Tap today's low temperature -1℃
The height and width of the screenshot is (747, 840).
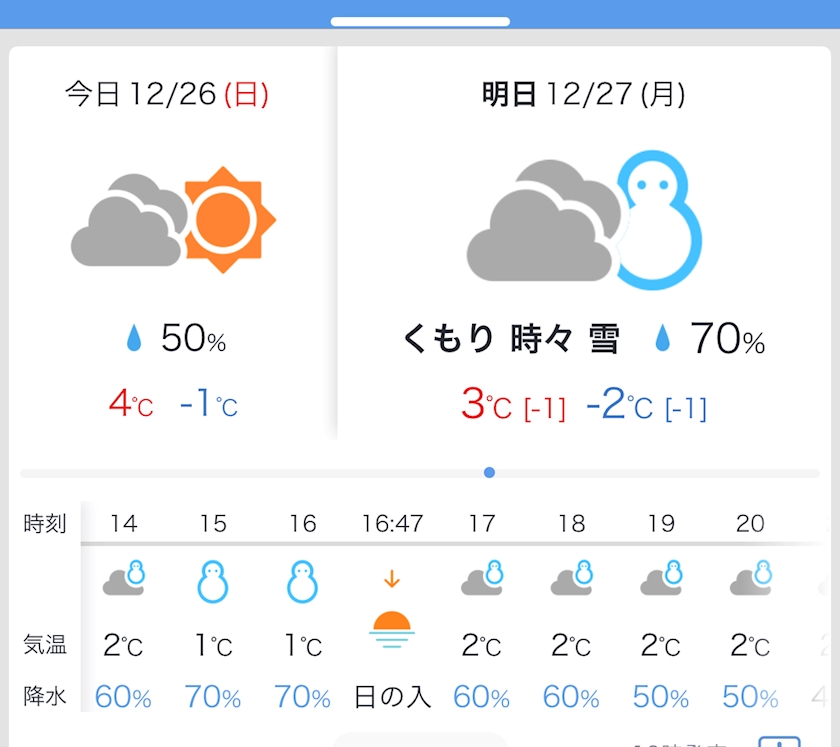tap(208, 404)
